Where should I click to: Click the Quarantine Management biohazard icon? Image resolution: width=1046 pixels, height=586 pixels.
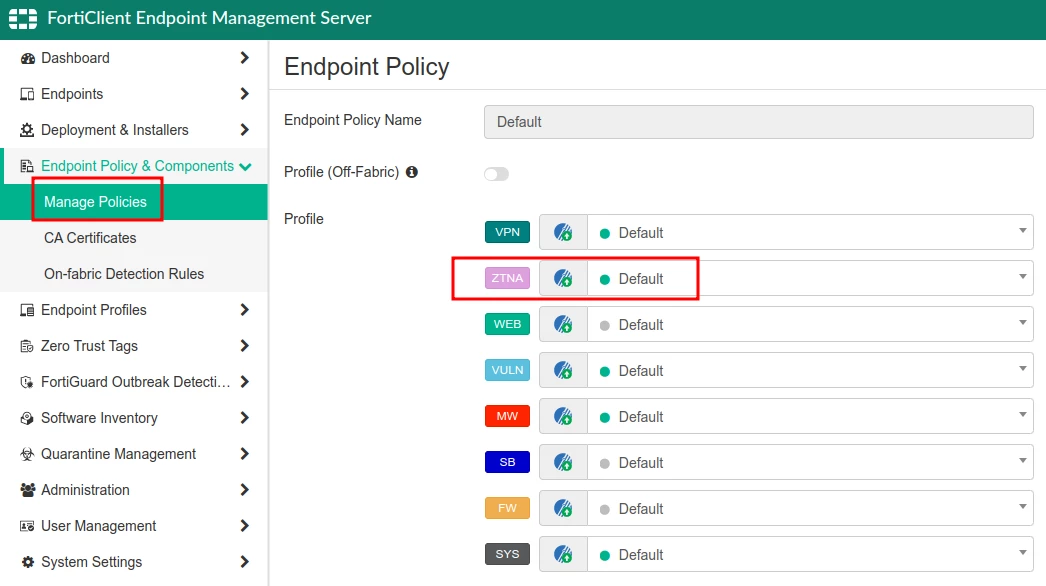point(27,455)
